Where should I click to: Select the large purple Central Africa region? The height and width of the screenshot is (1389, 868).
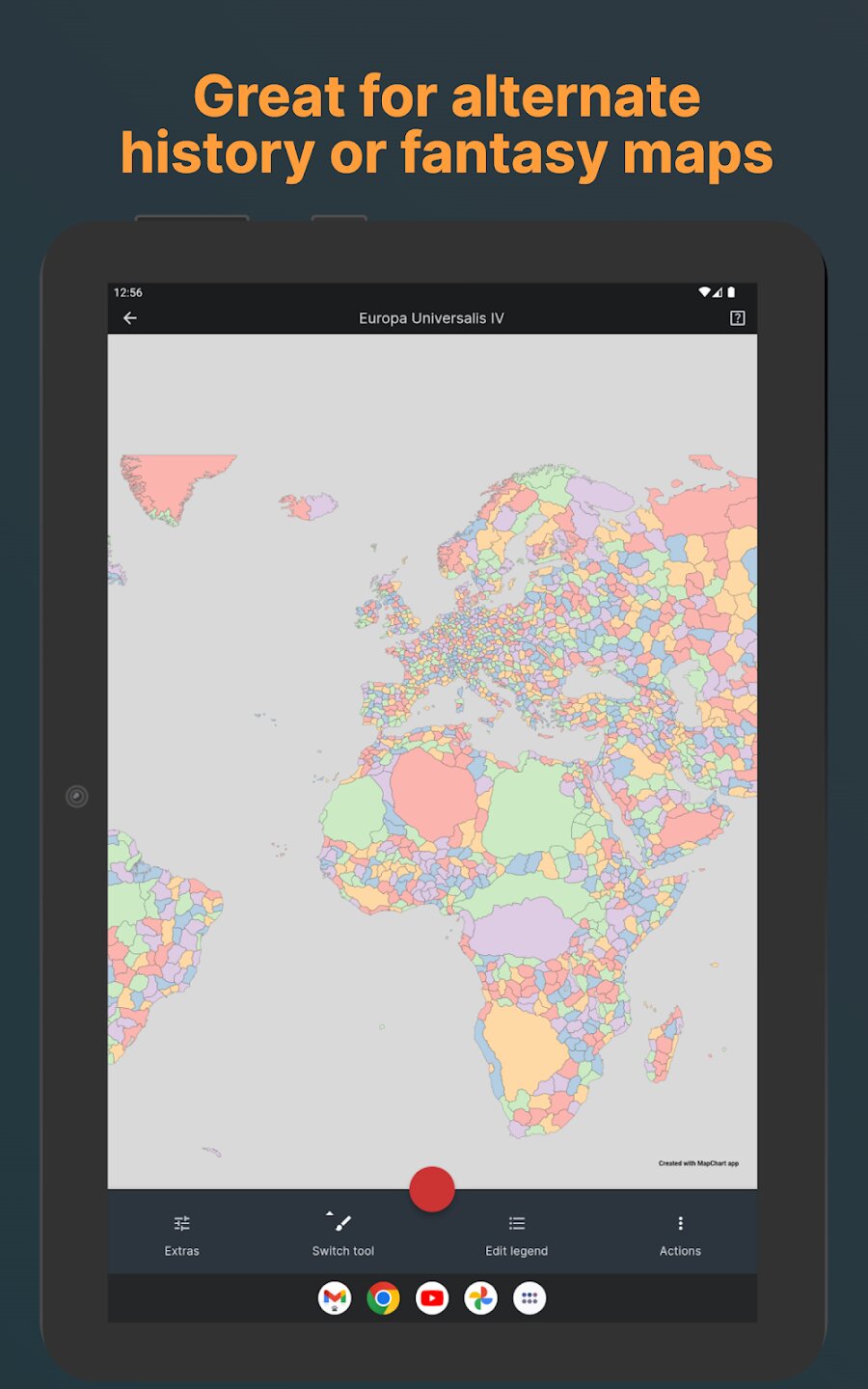pyautogui.click(x=523, y=927)
